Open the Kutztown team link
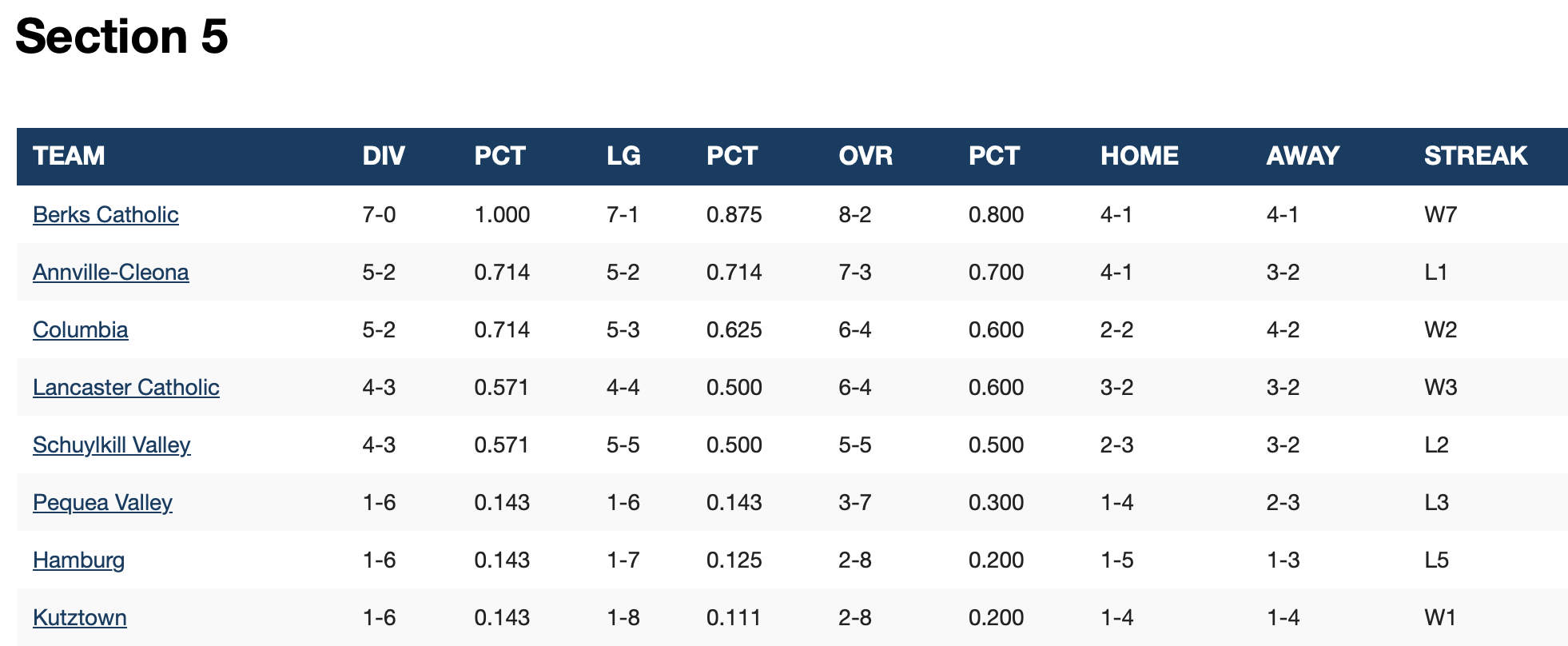 [x=79, y=617]
